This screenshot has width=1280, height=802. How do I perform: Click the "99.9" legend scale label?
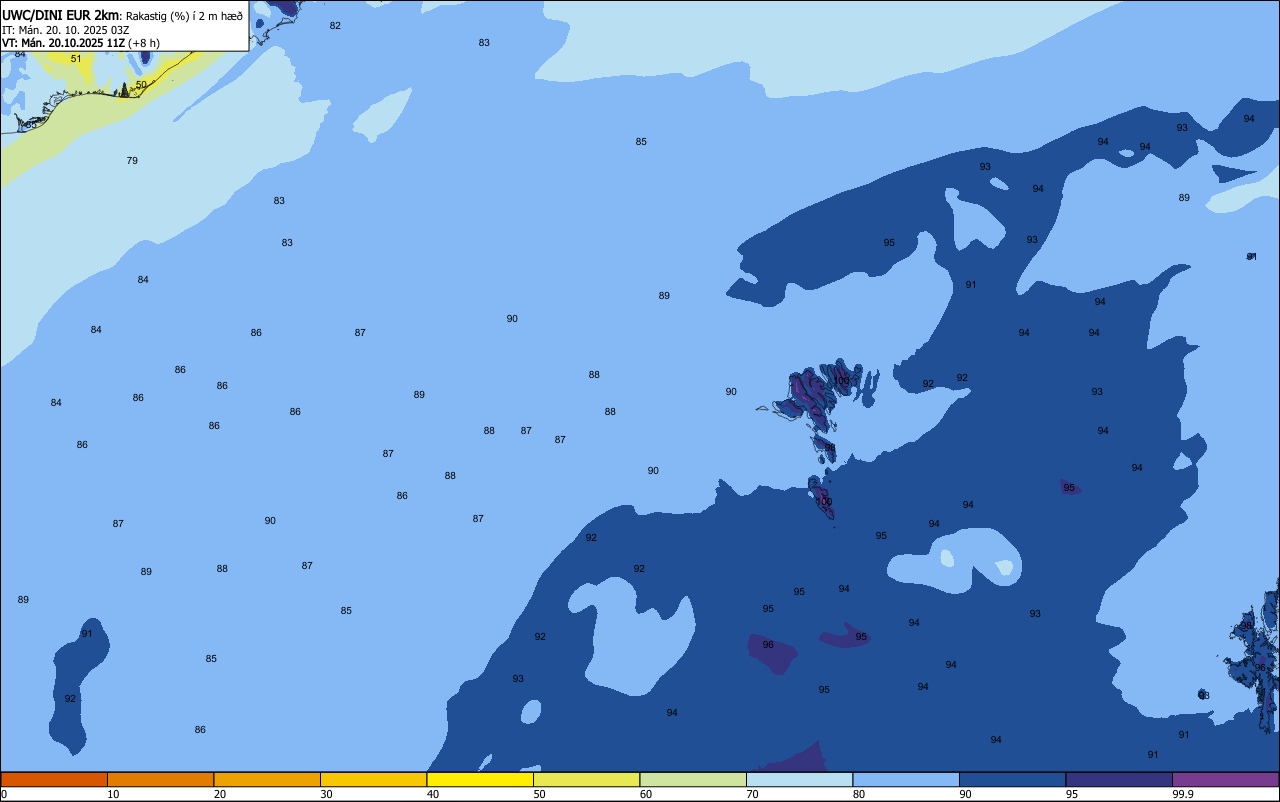click(x=1183, y=794)
